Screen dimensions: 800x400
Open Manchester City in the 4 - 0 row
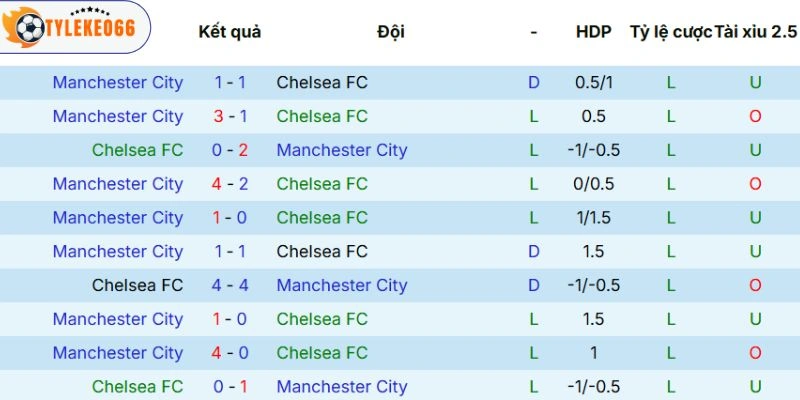pyautogui.click(x=118, y=353)
